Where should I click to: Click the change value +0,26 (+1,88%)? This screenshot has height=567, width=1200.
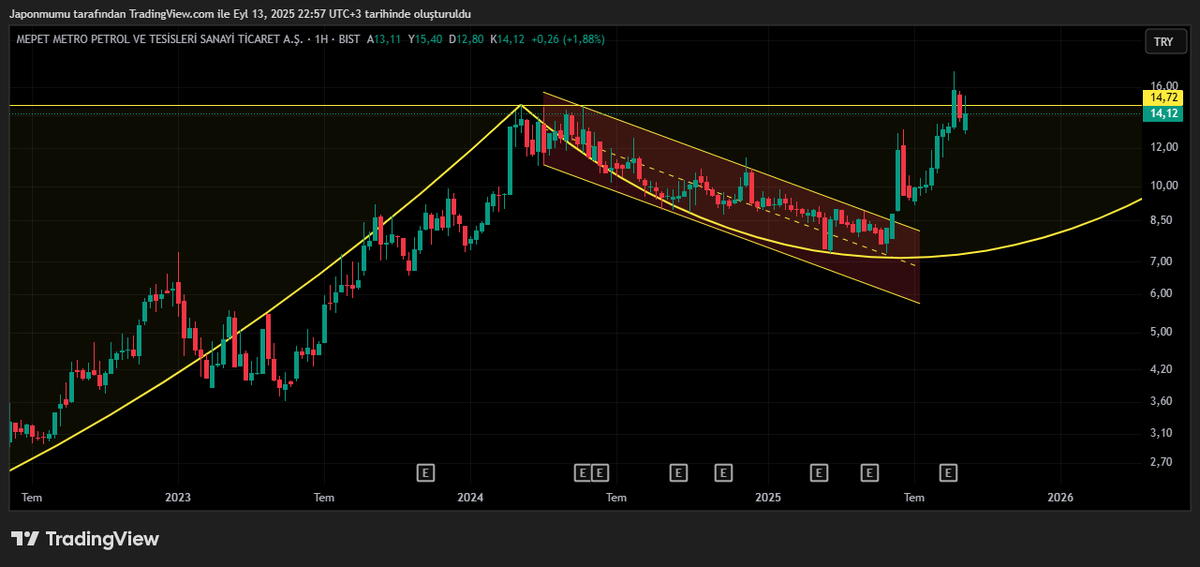568,39
